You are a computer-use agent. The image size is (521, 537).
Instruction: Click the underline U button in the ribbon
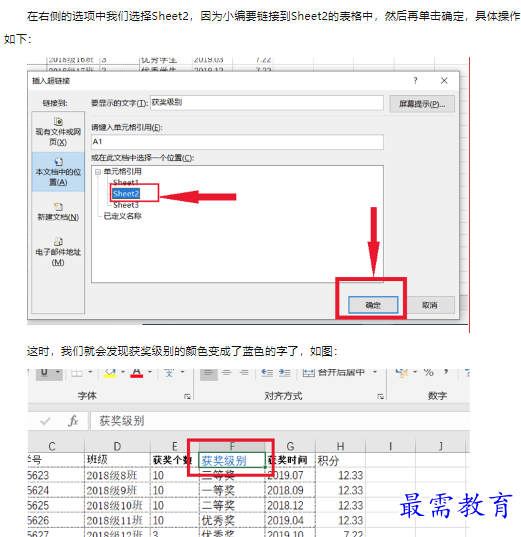[44, 373]
